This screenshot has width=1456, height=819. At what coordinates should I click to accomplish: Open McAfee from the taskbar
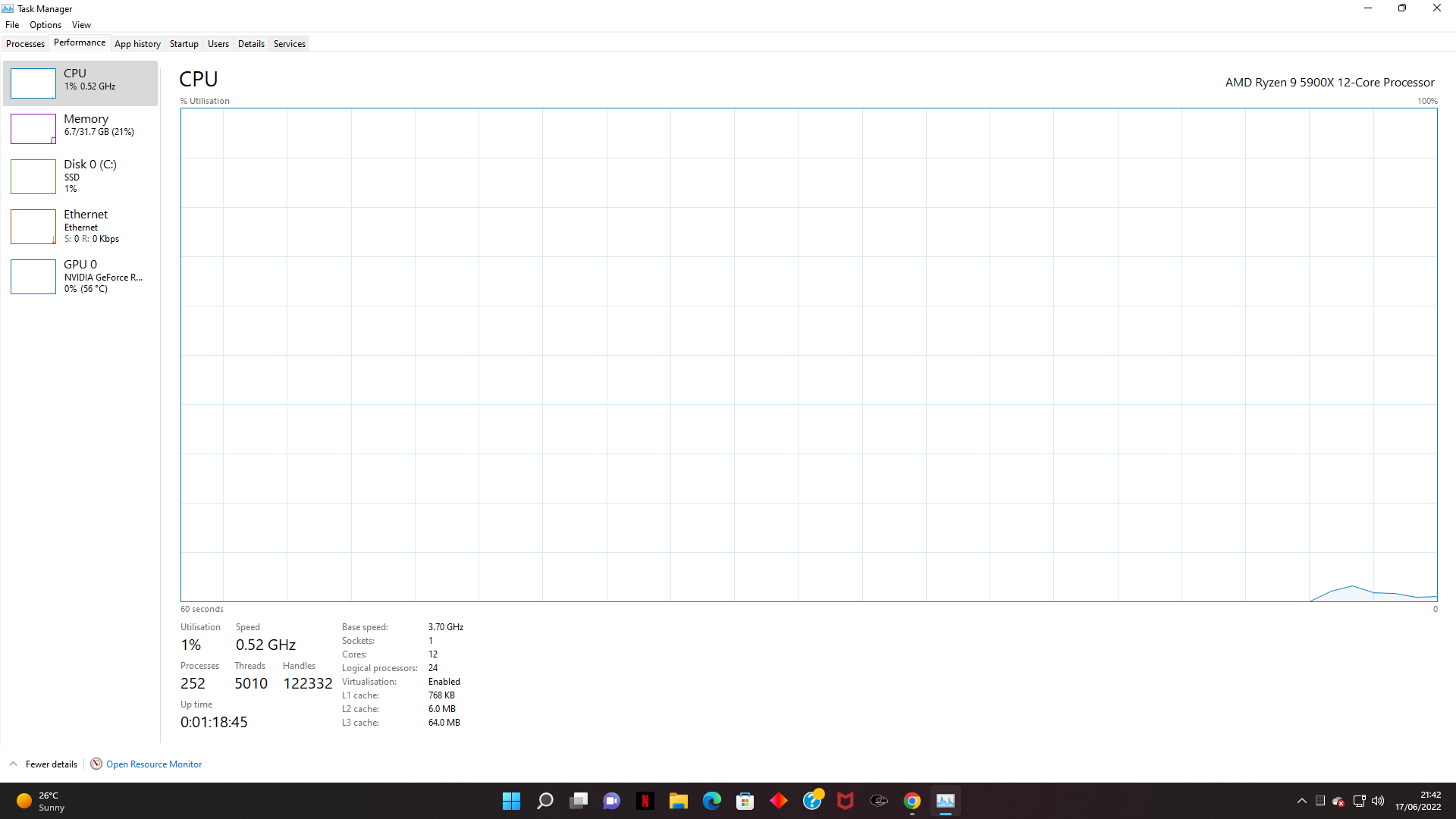click(846, 800)
